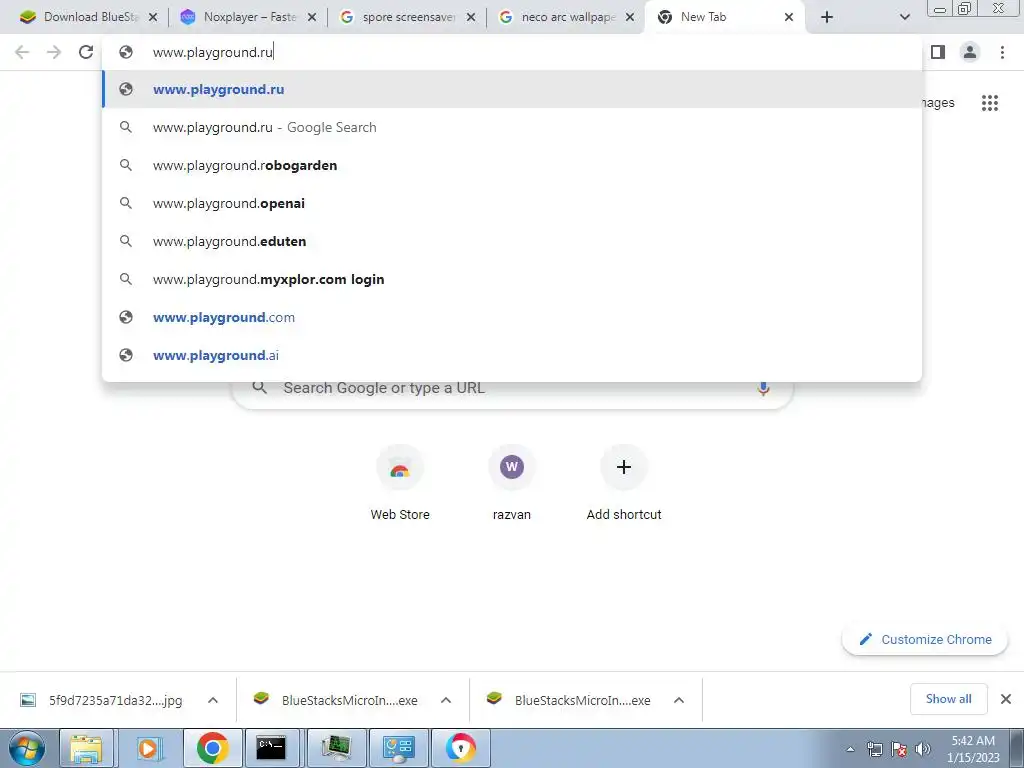This screenshot has width=1024, height=768.
Task: Expand options for first BlueStacksMicroIn exe download
Action: click(446, 700)
